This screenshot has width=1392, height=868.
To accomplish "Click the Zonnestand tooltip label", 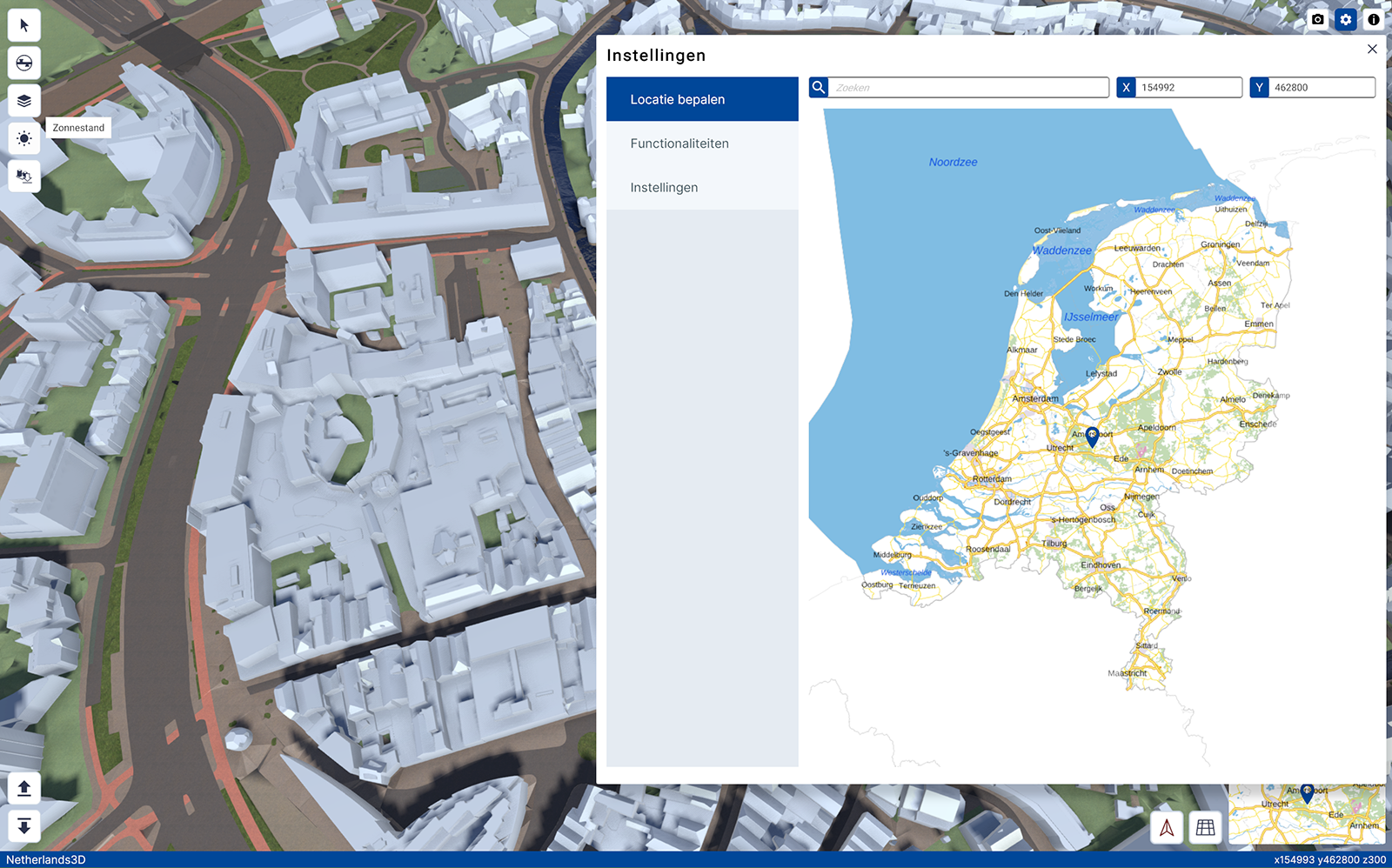I will pyautogui.click(x=78, y=128).
